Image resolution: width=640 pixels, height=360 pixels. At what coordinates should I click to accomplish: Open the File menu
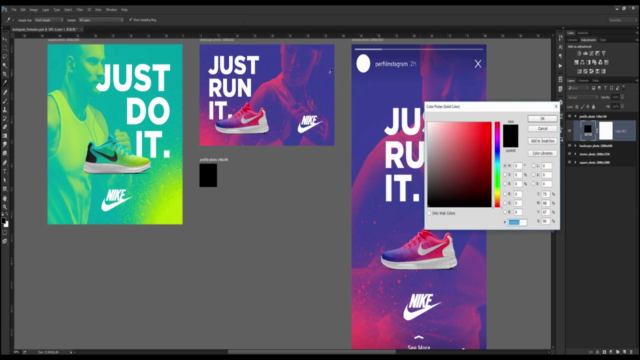[x=14, y=9]
